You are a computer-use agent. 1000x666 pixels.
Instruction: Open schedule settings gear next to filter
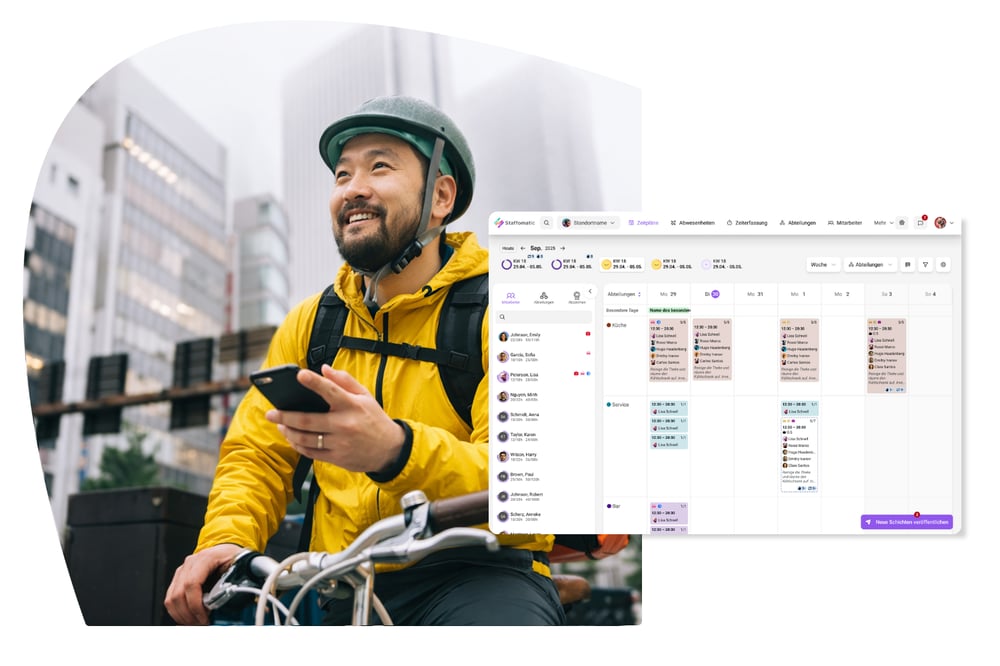tap(943, 265)
